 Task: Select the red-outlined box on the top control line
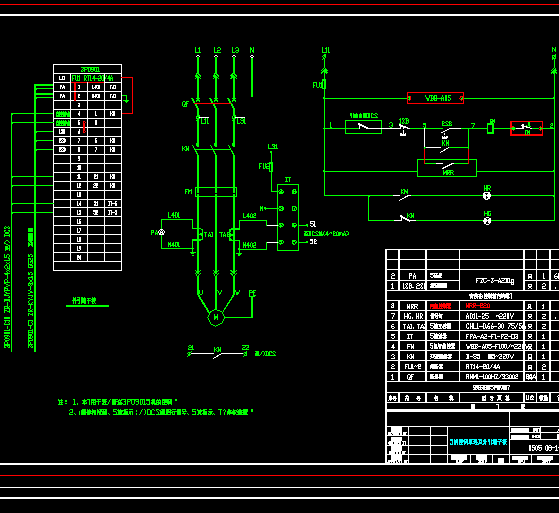coord(435,98)
